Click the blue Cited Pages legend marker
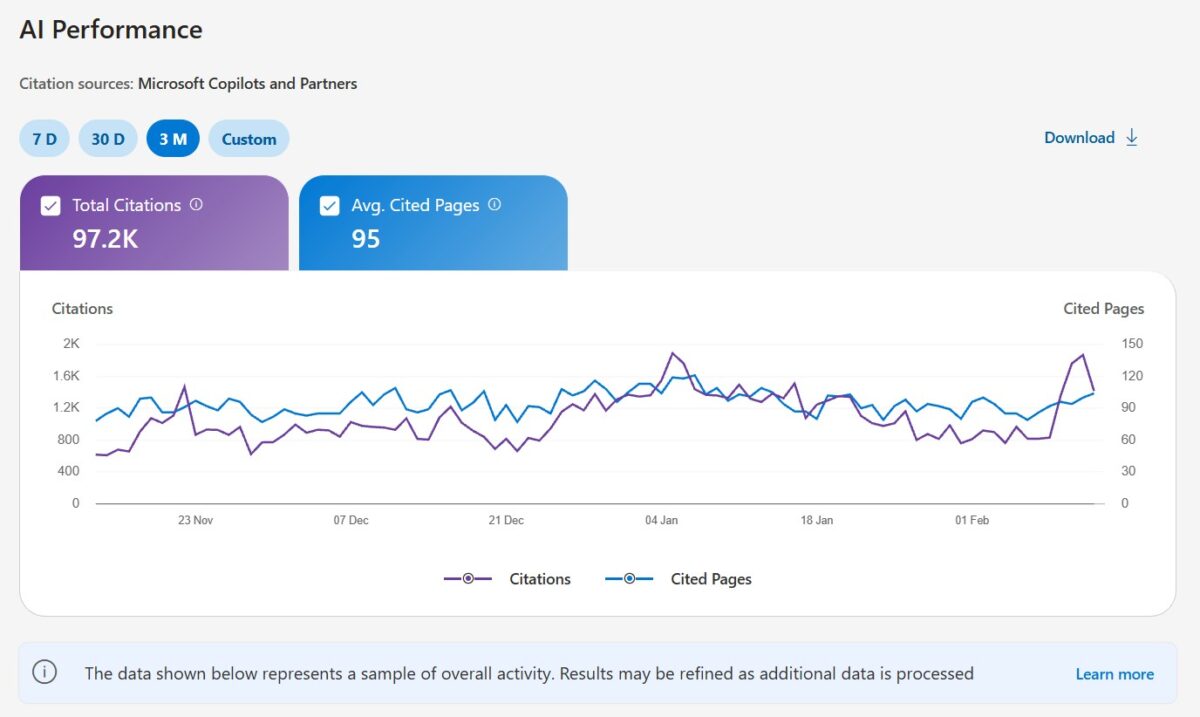This screenshot has width=1200, height=717. pyautogui.click(x=629, y=578)
